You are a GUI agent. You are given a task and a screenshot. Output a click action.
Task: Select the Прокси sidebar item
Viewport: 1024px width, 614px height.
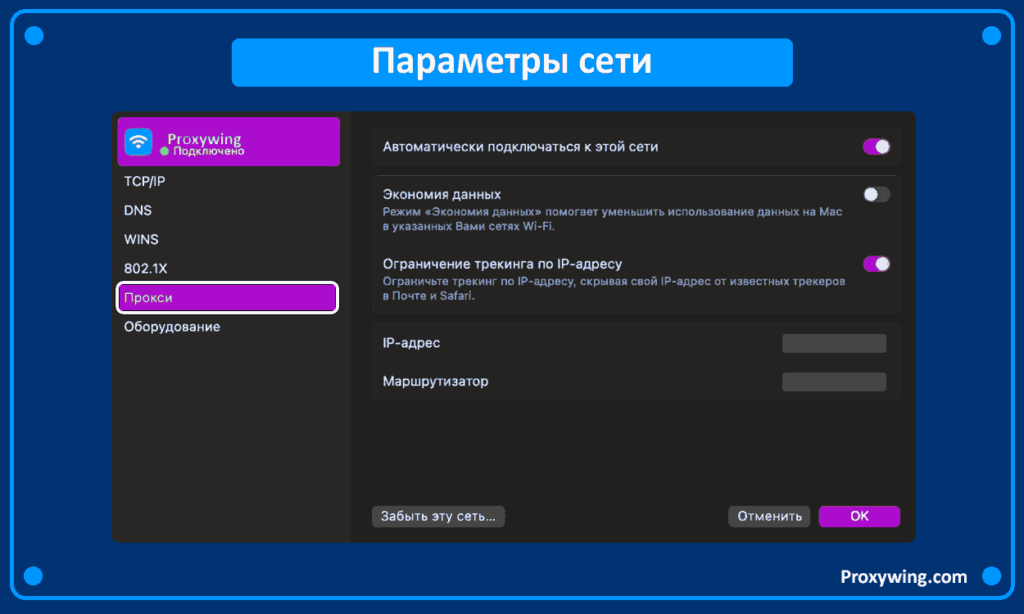coord(227,298)
